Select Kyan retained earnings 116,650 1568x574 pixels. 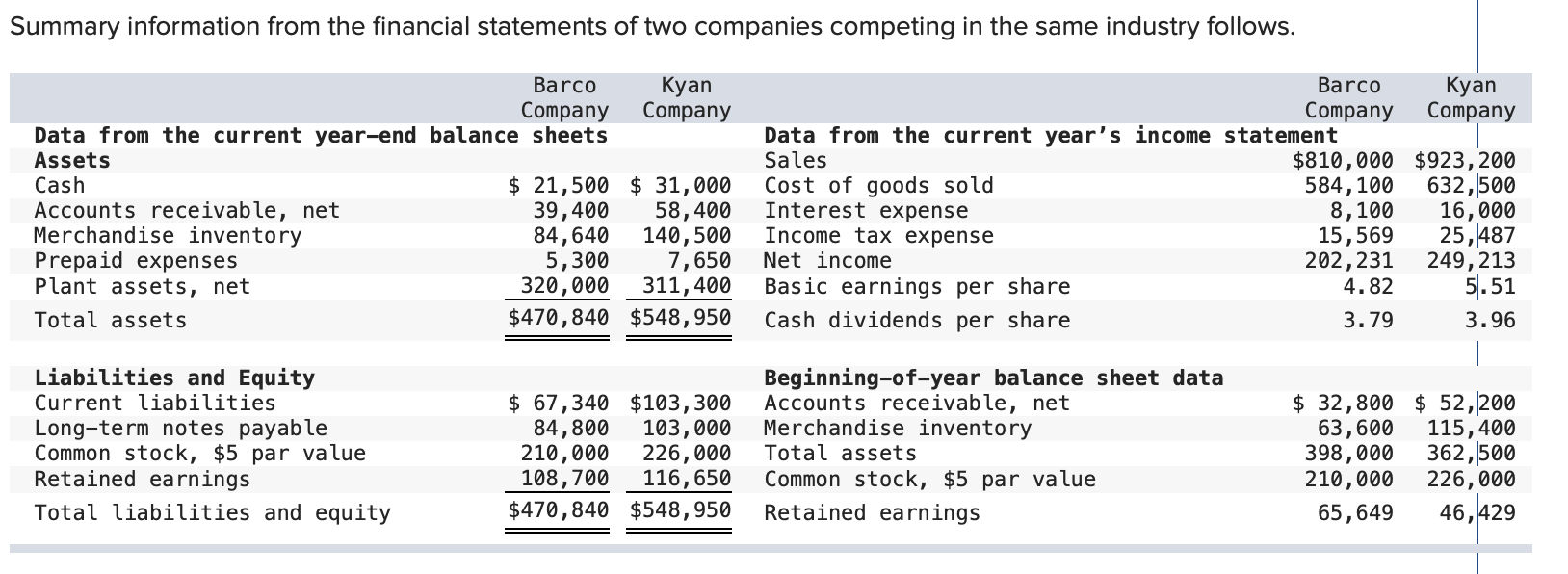(x=688, y=478)
